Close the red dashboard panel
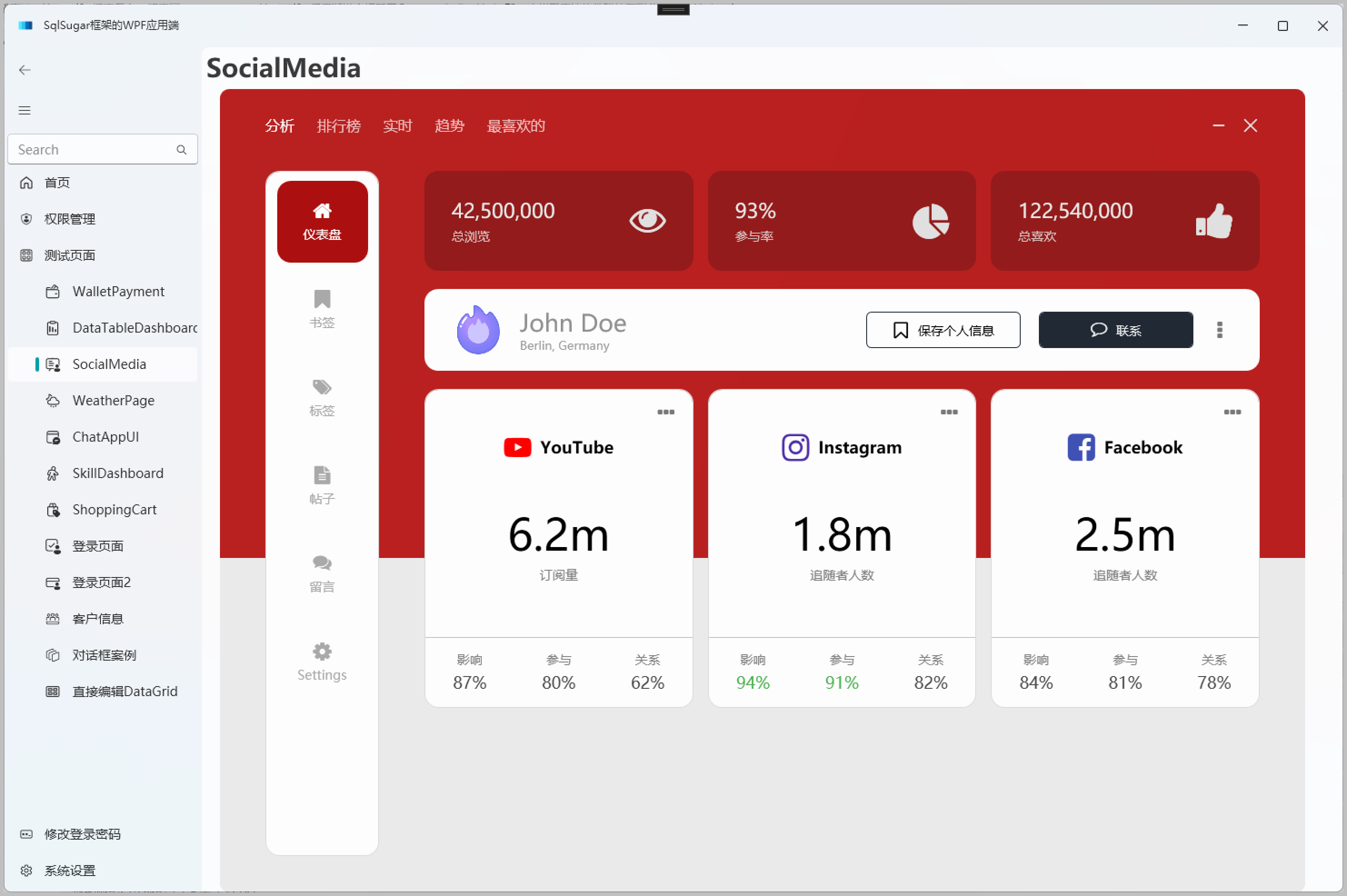 pos(1250,126)
